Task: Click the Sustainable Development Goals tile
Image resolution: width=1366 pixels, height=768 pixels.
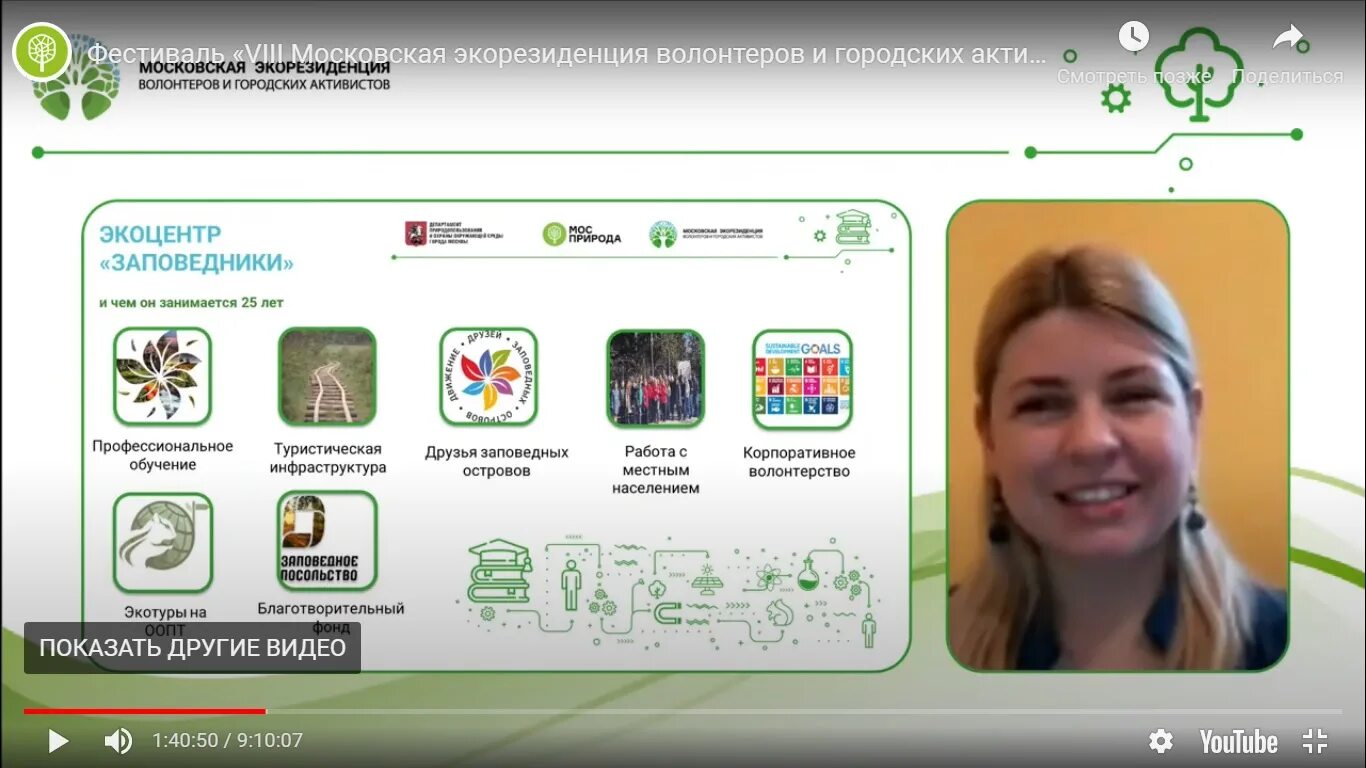Action: pos(802,380)
